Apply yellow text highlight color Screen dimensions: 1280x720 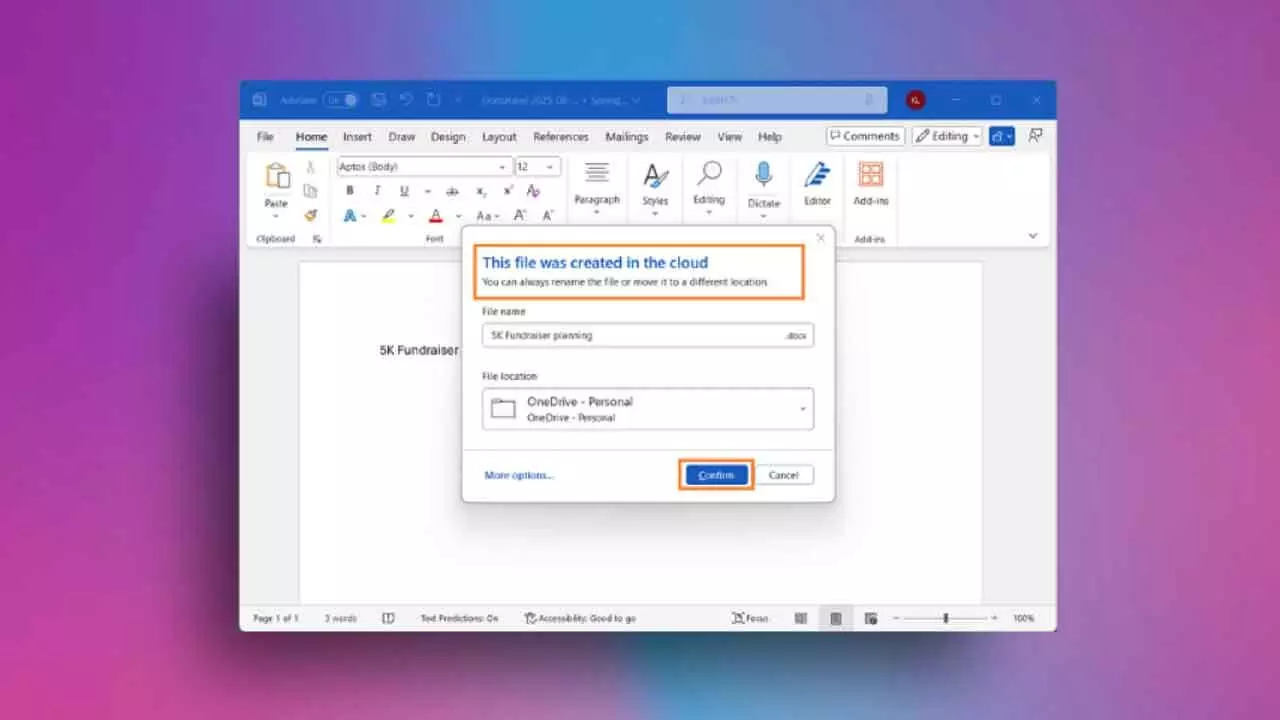point(386,215)
